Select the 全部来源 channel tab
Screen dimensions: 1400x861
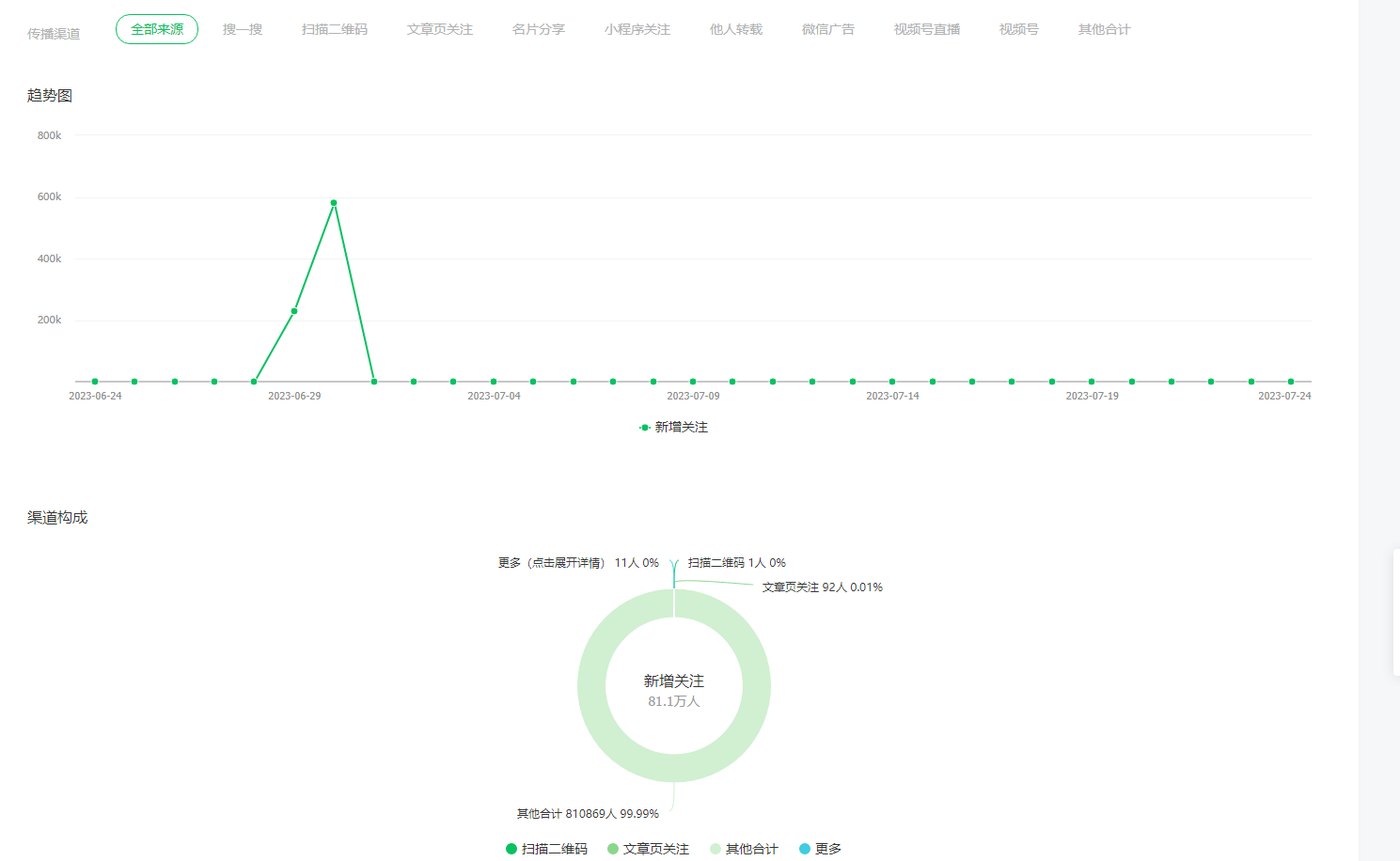coord(157,29)
